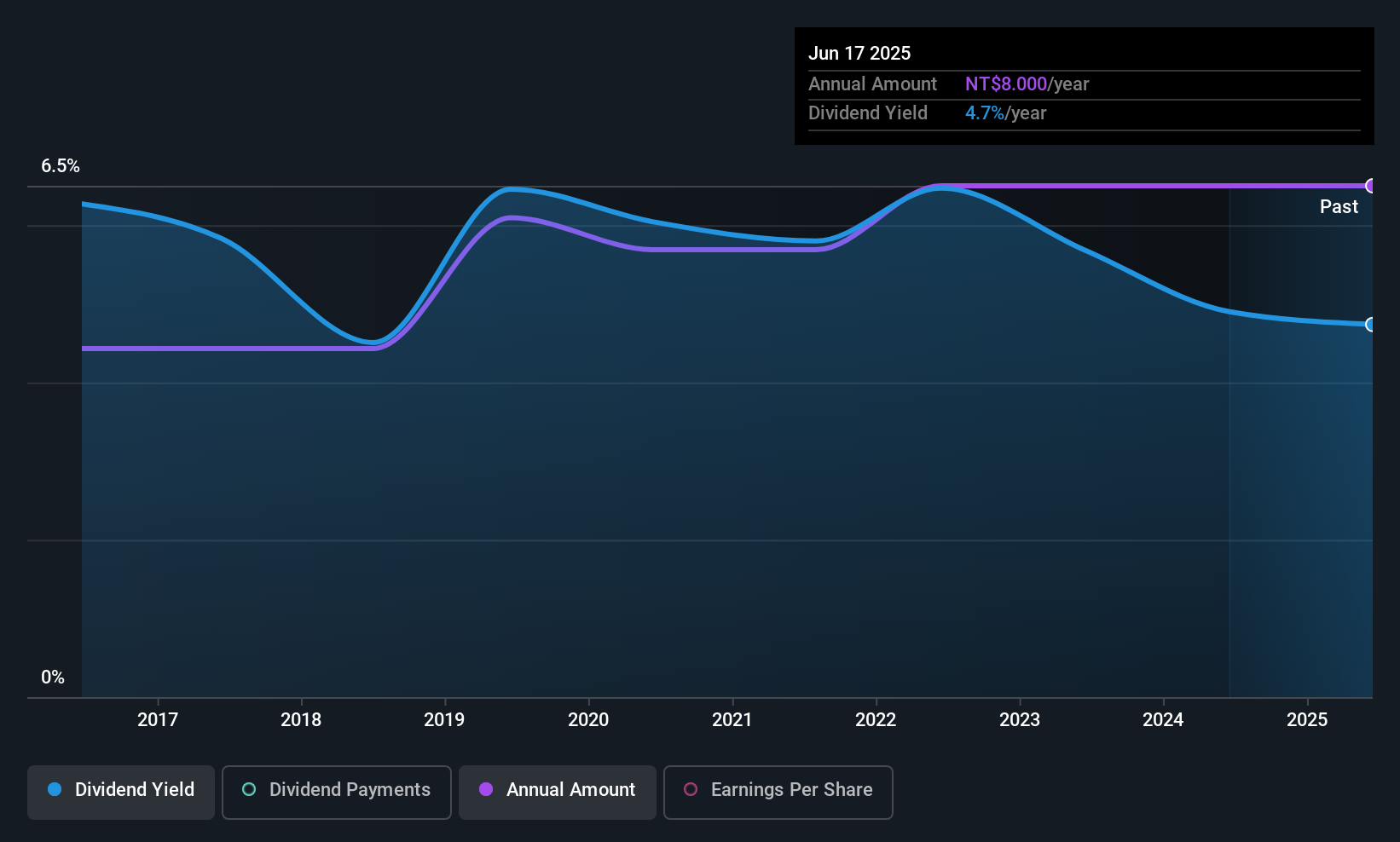Click the 2022 yield peak on chart
Viewport: 1400px width, 842px height.
pos(942,189)
